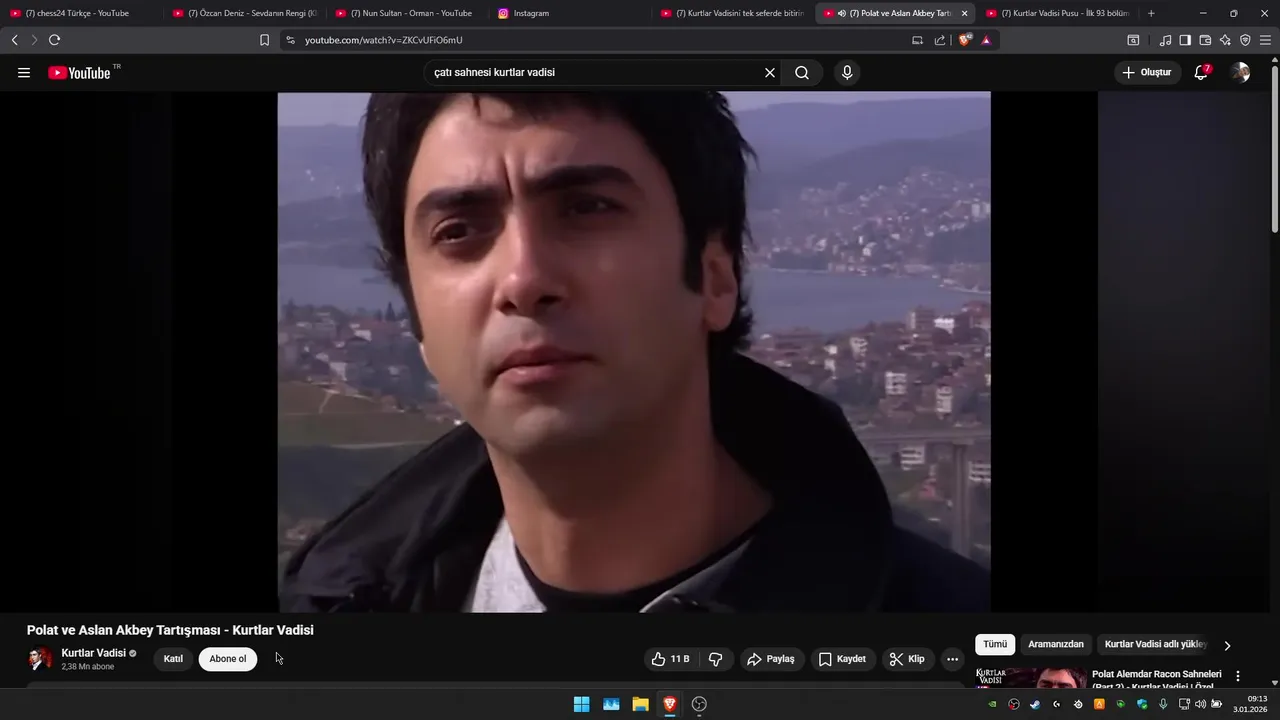This screenshot has width=1280, height=720.
Task: Start voice search with the microphone
Action: click(x=847, y=72)
